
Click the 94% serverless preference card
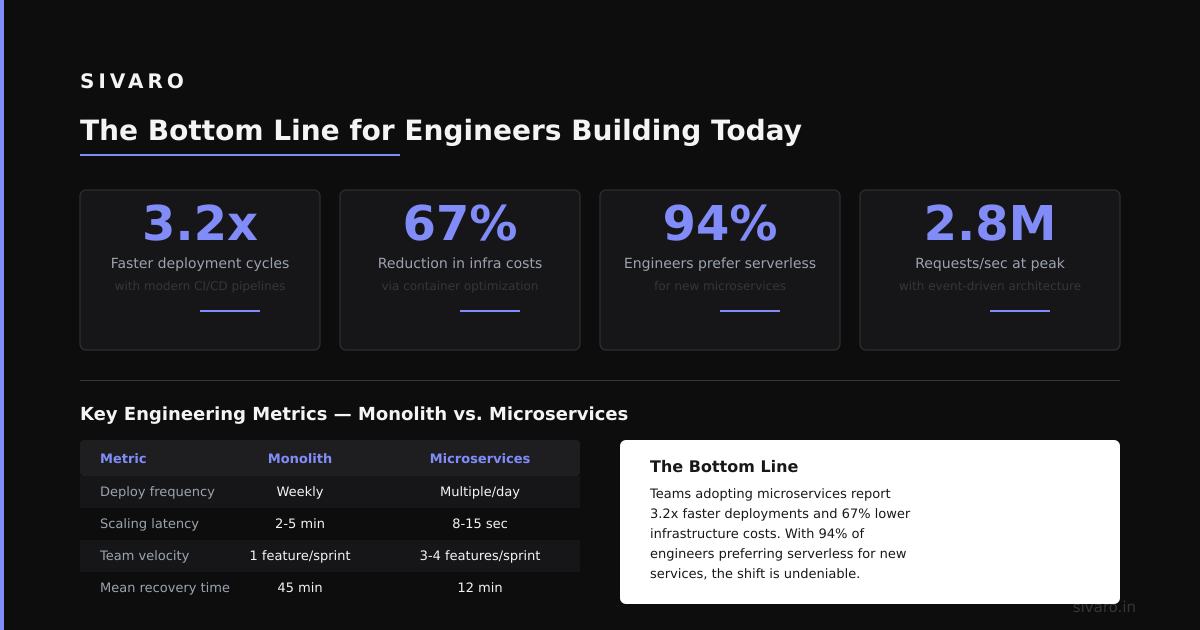pyautogui.click(x=720, y=270)
